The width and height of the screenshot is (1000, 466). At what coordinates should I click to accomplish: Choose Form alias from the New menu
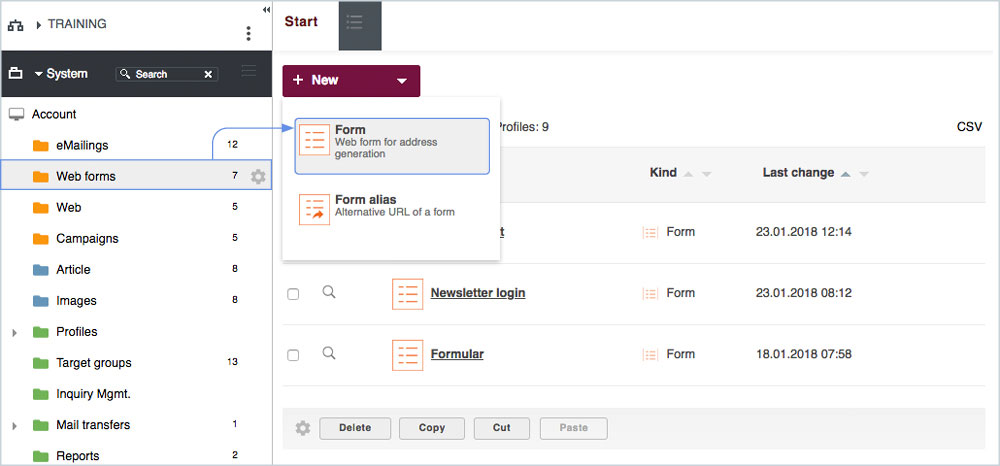coord(391,207)
